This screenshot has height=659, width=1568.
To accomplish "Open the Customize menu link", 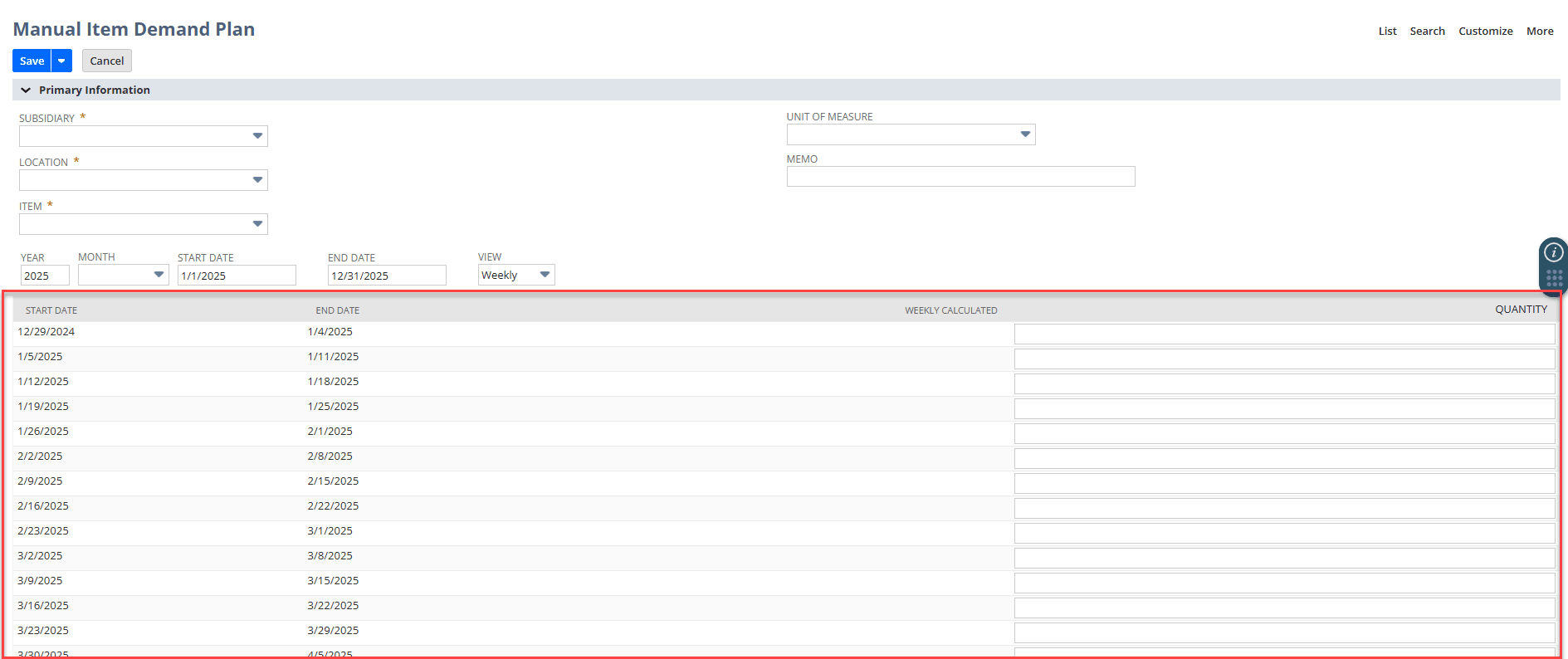I will pos(1485,31).
